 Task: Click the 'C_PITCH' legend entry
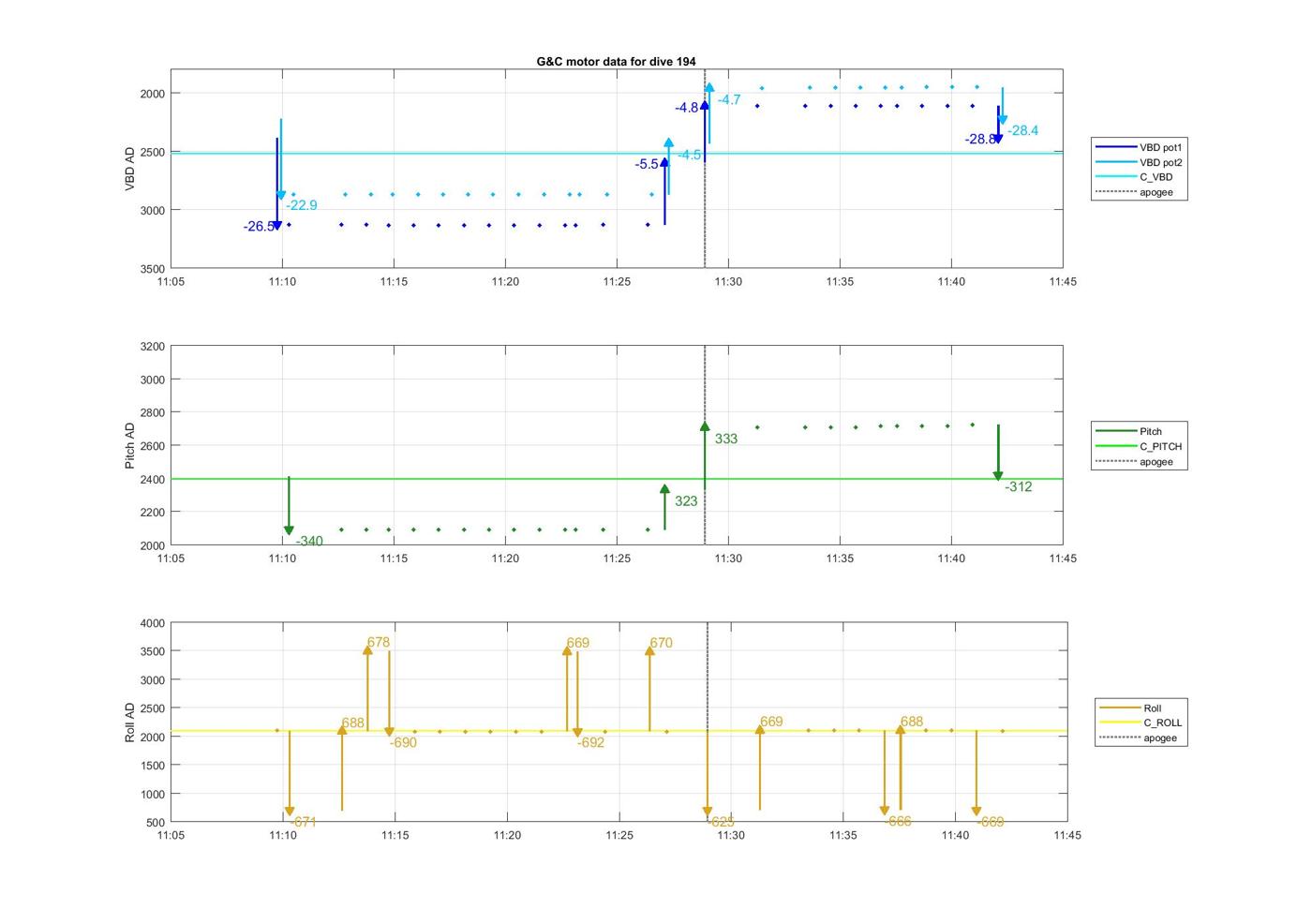[1139, 446]
